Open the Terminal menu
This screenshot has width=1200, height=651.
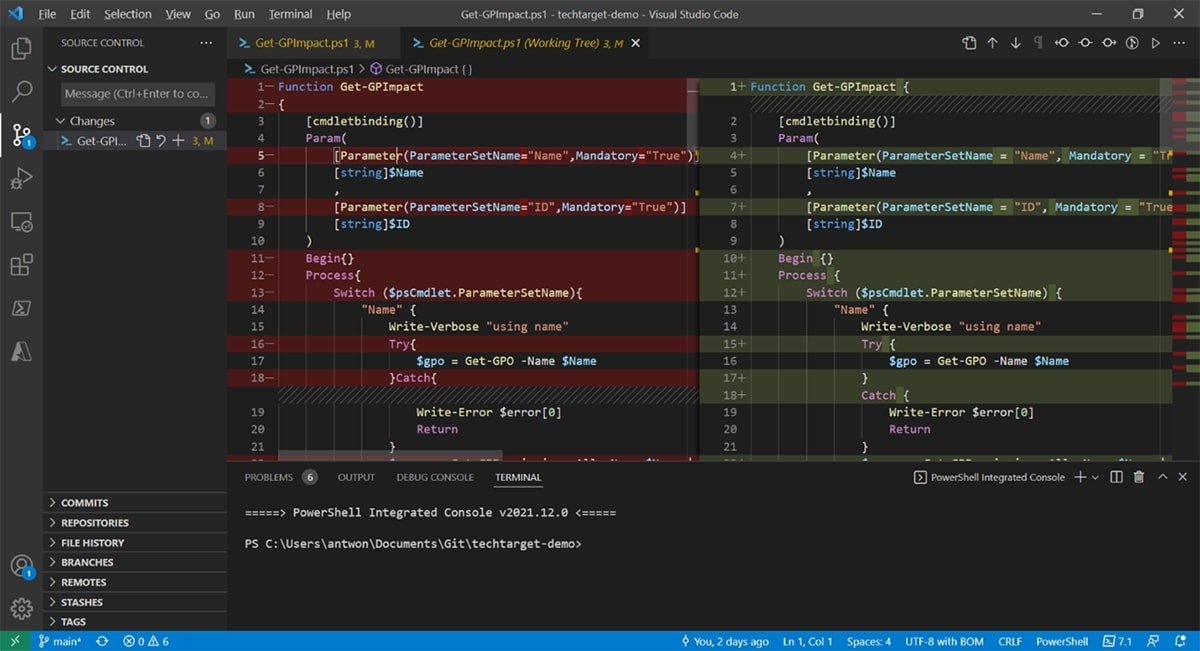click(290, 14)
